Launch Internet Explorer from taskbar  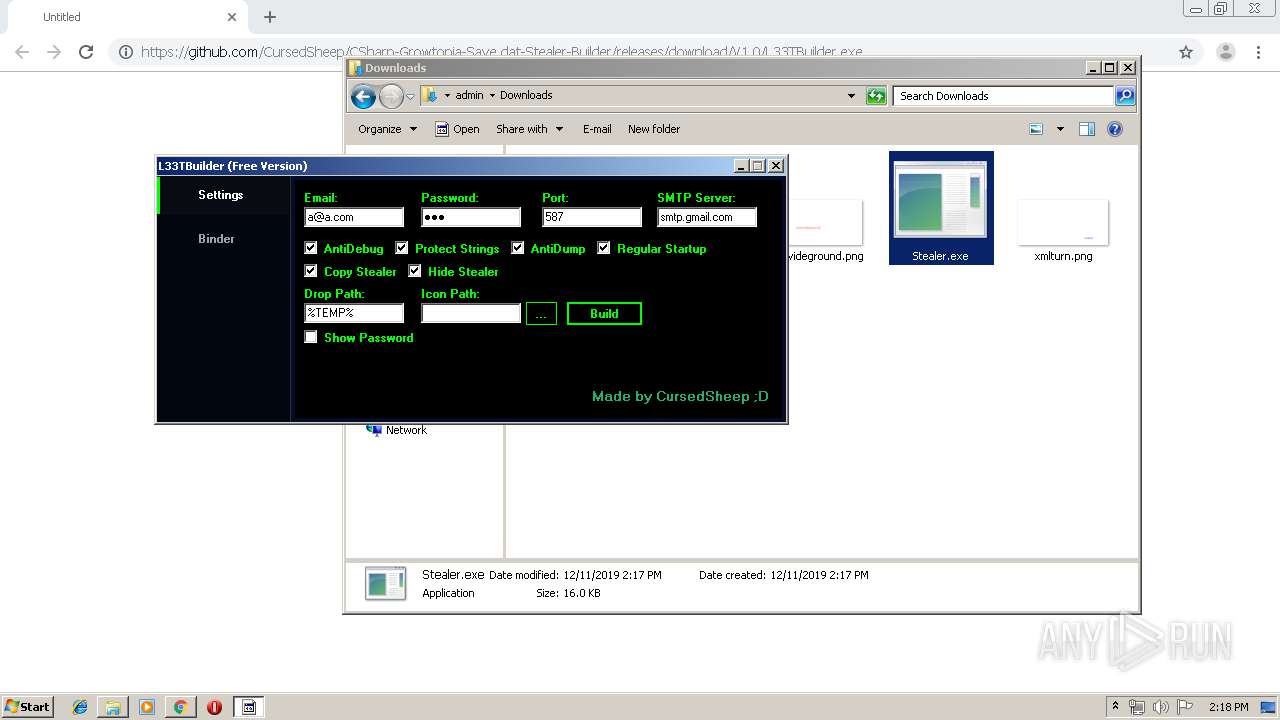click(80, 707)
